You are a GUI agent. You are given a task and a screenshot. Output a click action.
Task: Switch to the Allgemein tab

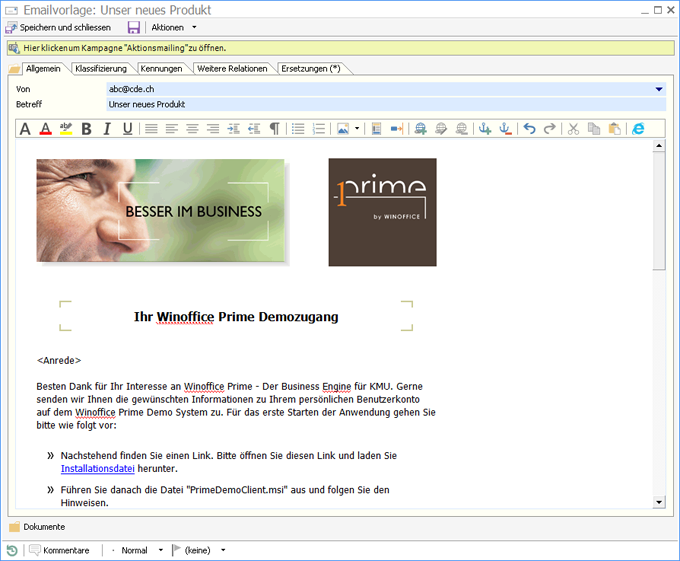[43, 68]
